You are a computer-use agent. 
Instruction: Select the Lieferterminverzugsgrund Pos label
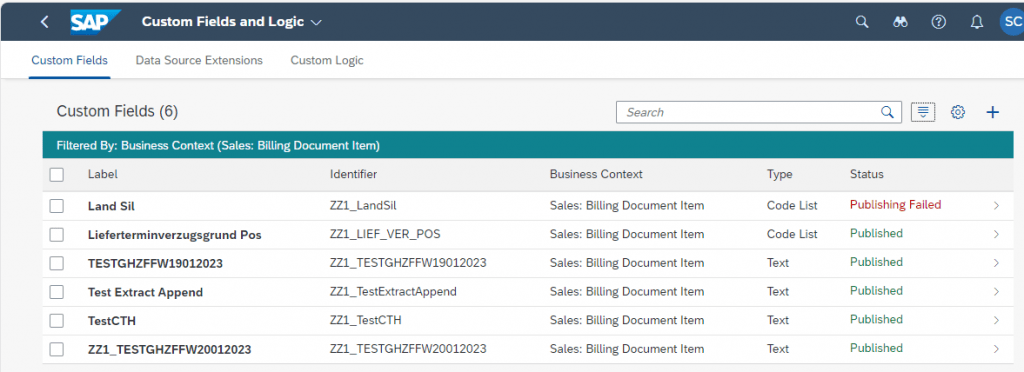[174, 234]
